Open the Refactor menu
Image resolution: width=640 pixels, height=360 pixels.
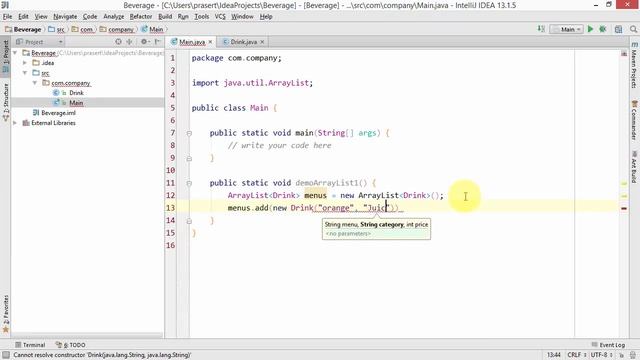tap(141, 16)
